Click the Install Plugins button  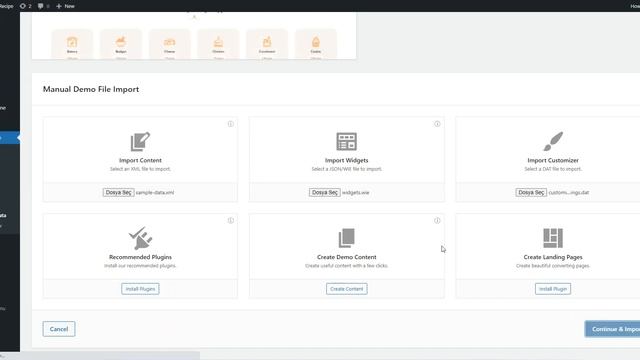coord(140,289)
